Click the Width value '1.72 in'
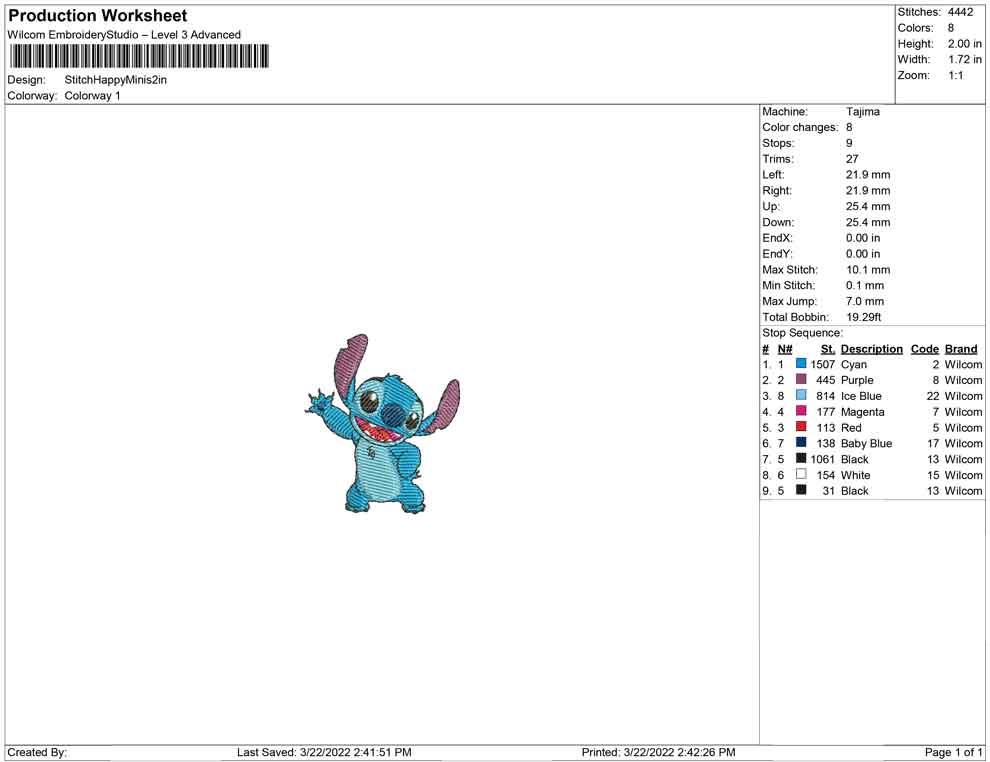This screenshot has width=990, height=762. tap(965, 59)
